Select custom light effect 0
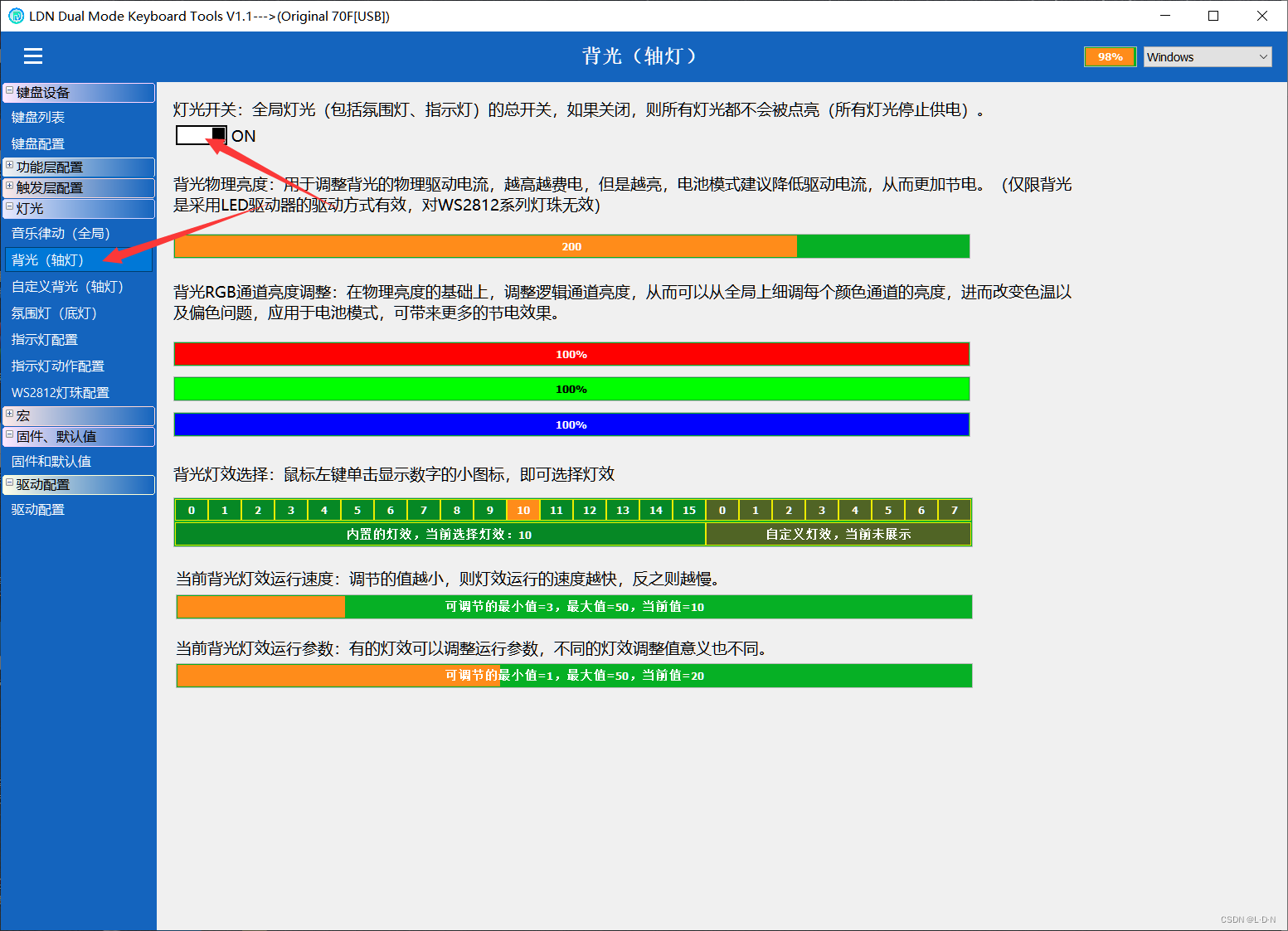 (x=722, y=510)
